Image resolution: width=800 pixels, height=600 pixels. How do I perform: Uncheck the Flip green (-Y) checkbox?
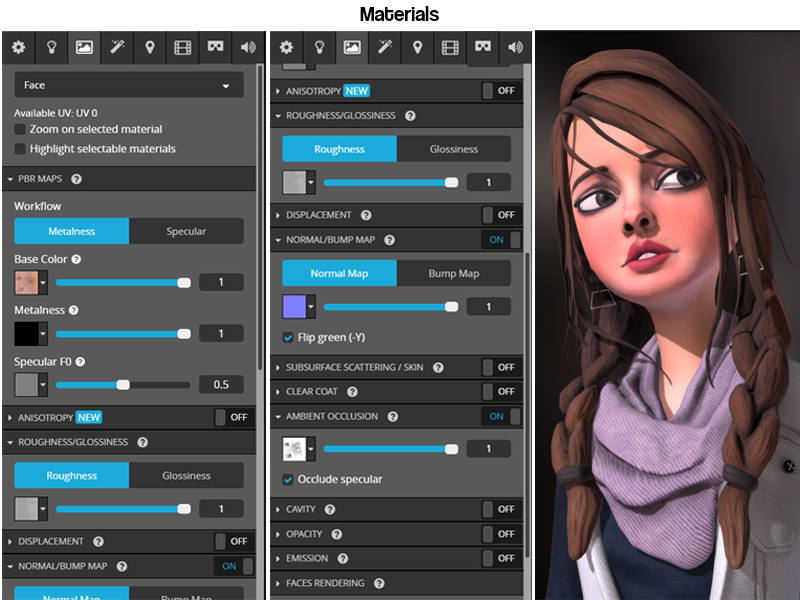[x=289, y=338]
